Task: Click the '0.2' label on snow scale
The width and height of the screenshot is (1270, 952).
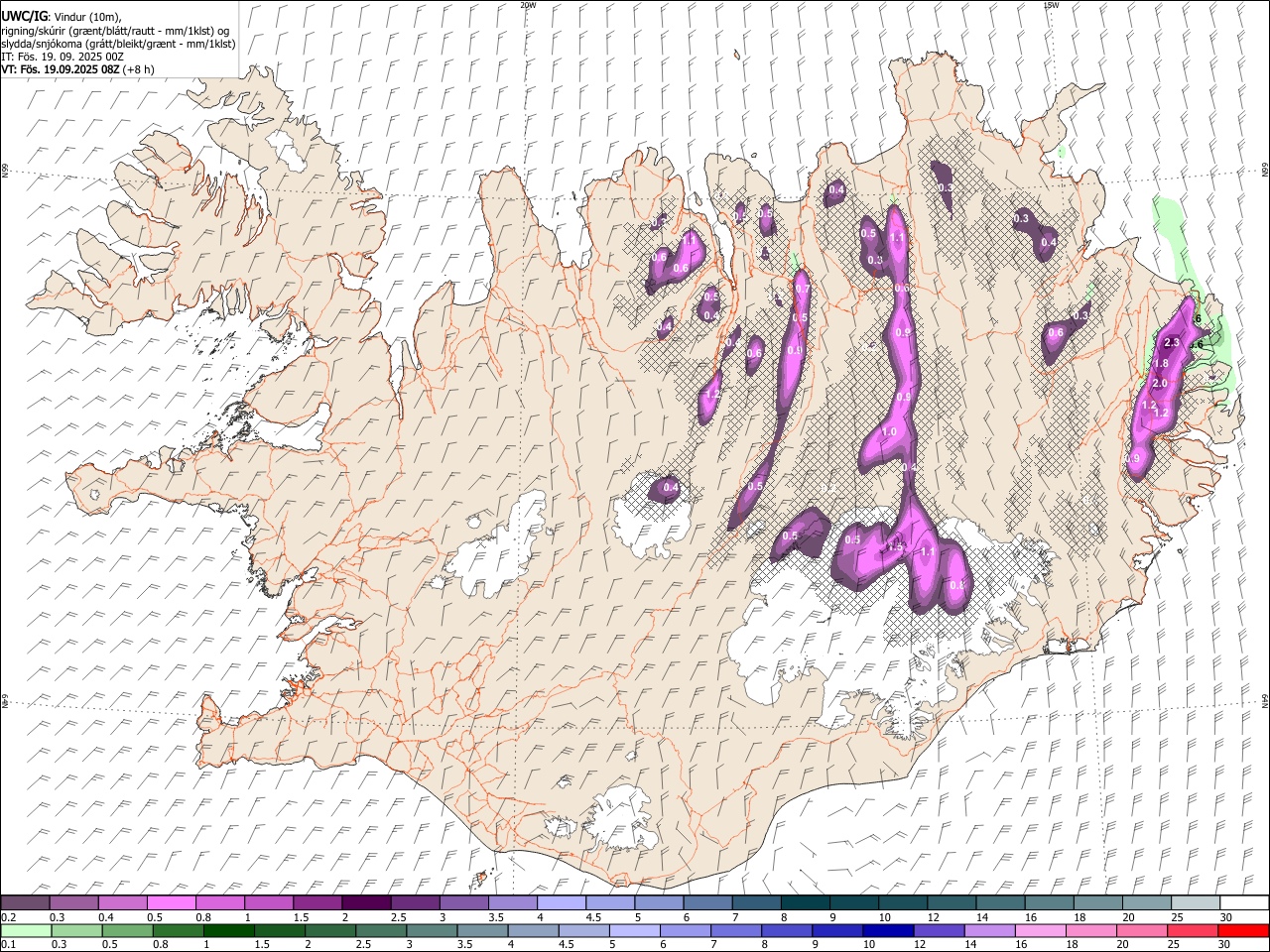Action: [10, 917]
